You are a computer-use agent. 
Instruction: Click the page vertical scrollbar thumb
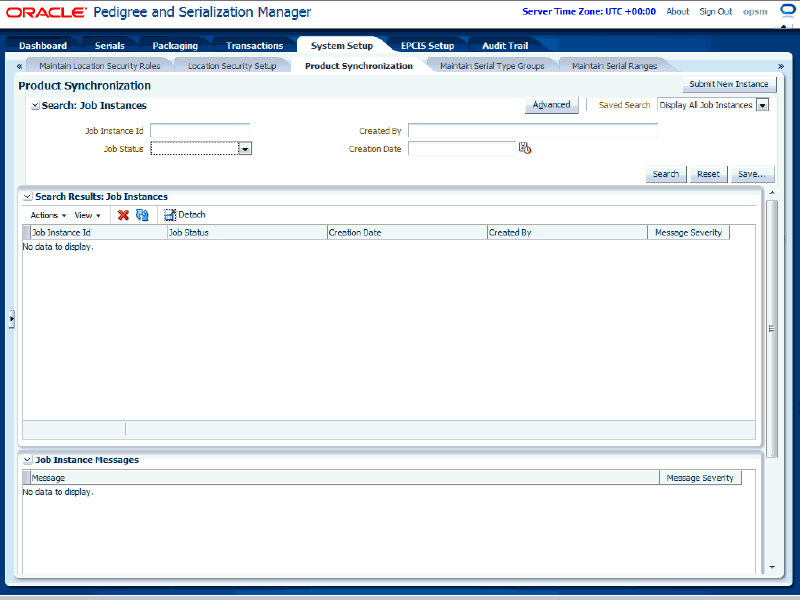[772, 329]
